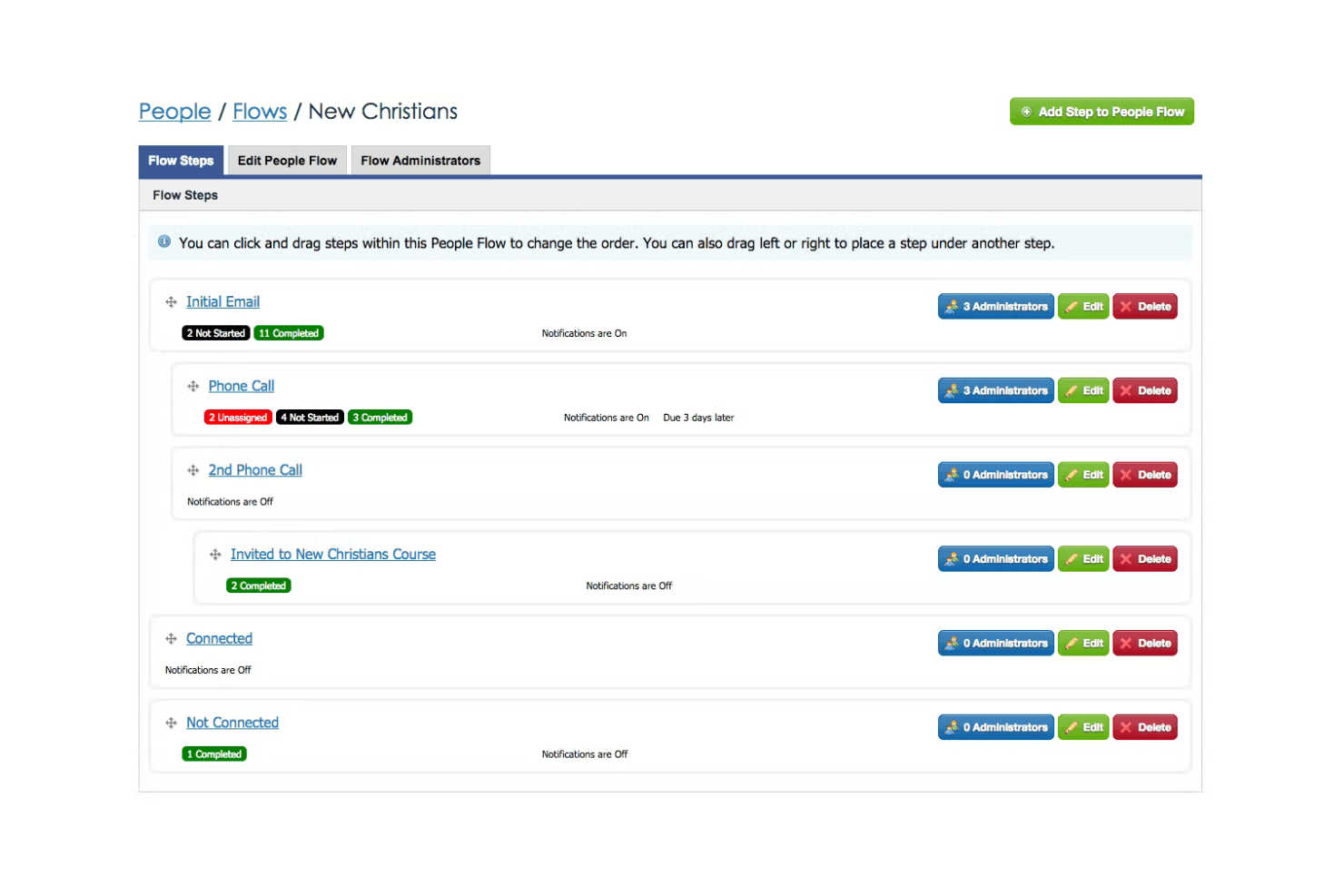1344x896 pixels.
Task: View 0 Administrators for 2nd Phone Call
Action: [996, 475]
